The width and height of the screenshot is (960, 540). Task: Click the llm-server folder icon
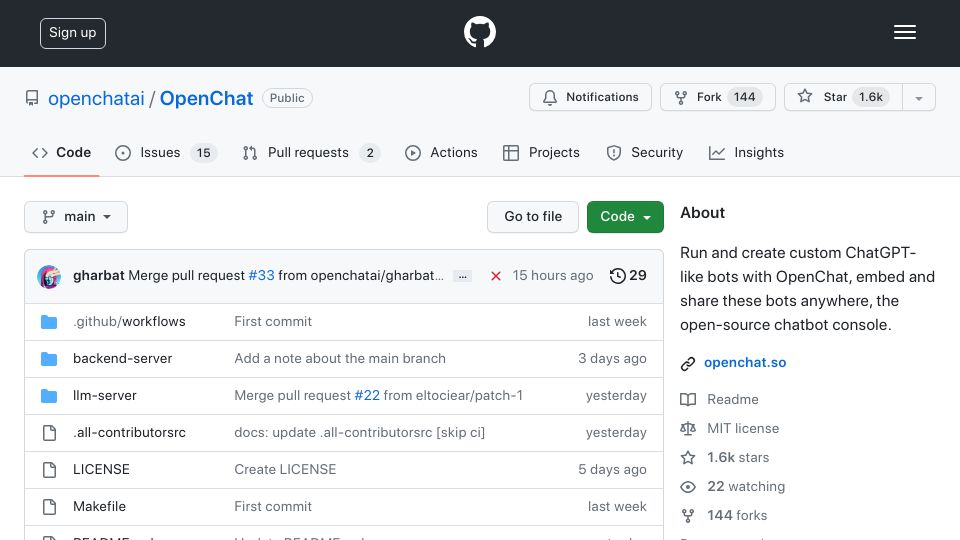point(49,396)
